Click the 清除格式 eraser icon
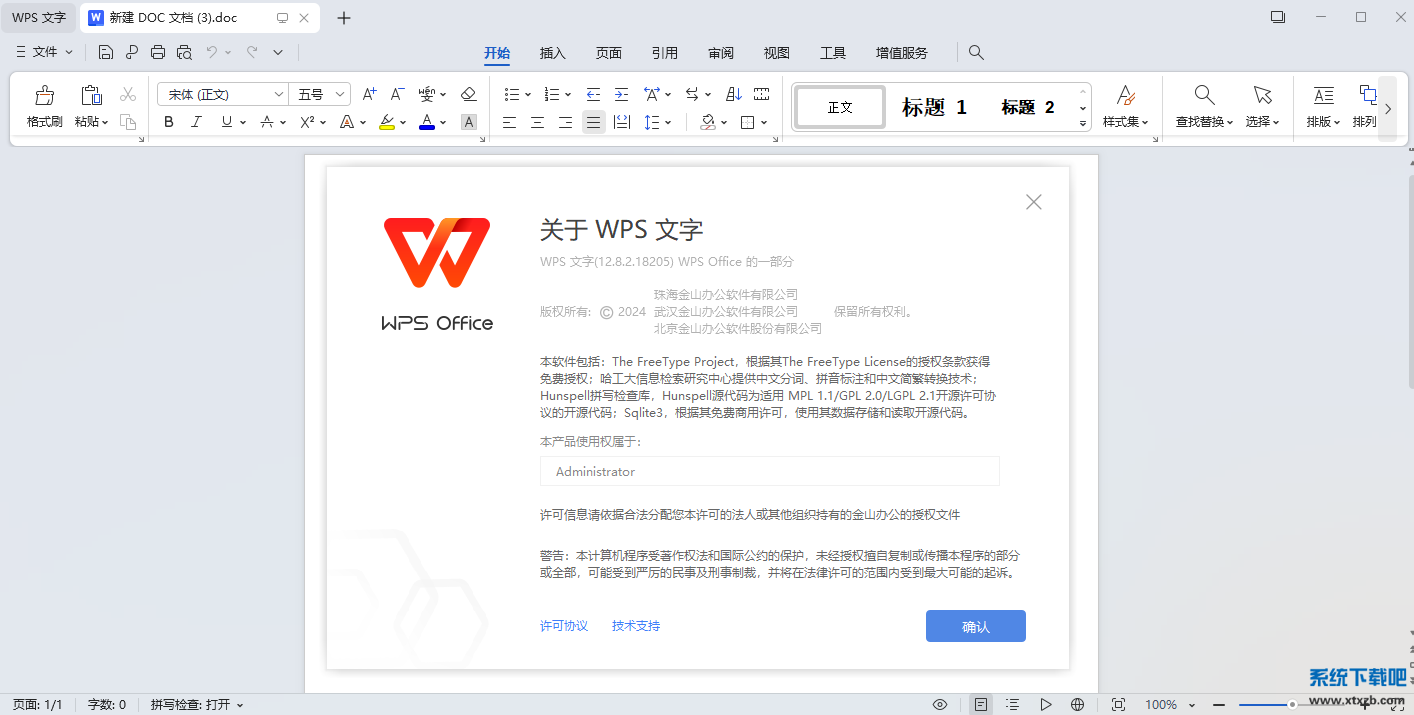The width and height of the screenshot is (1414, 715). [x=468, y=93]
